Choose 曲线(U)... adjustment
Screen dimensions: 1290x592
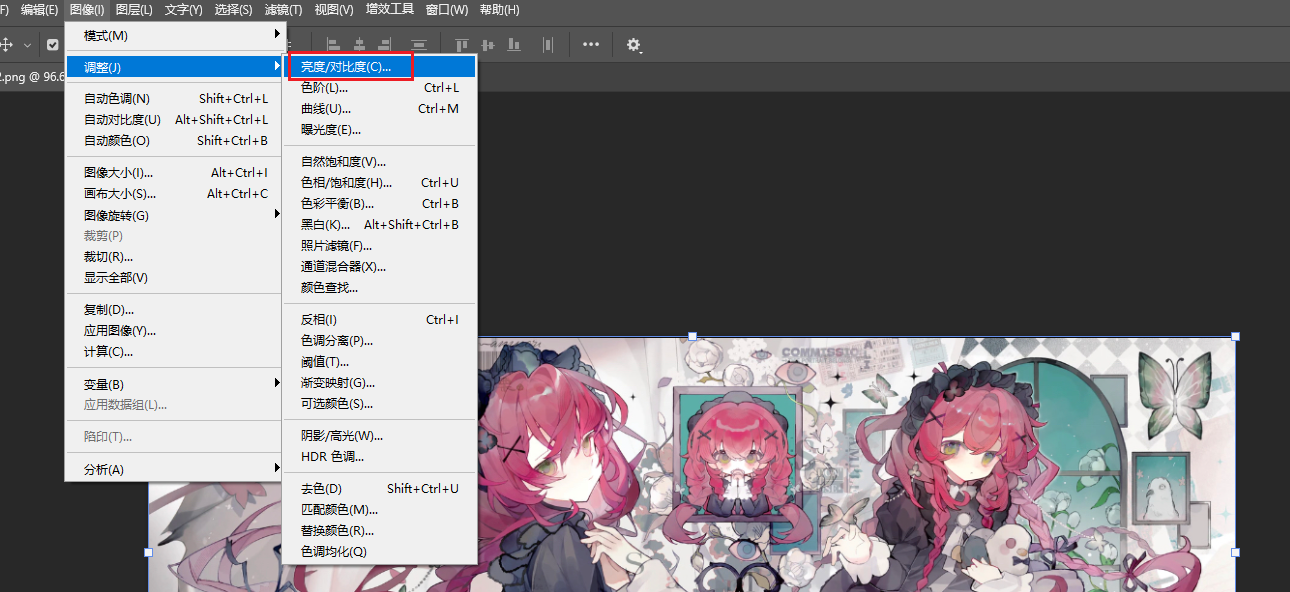click(380, 109)
